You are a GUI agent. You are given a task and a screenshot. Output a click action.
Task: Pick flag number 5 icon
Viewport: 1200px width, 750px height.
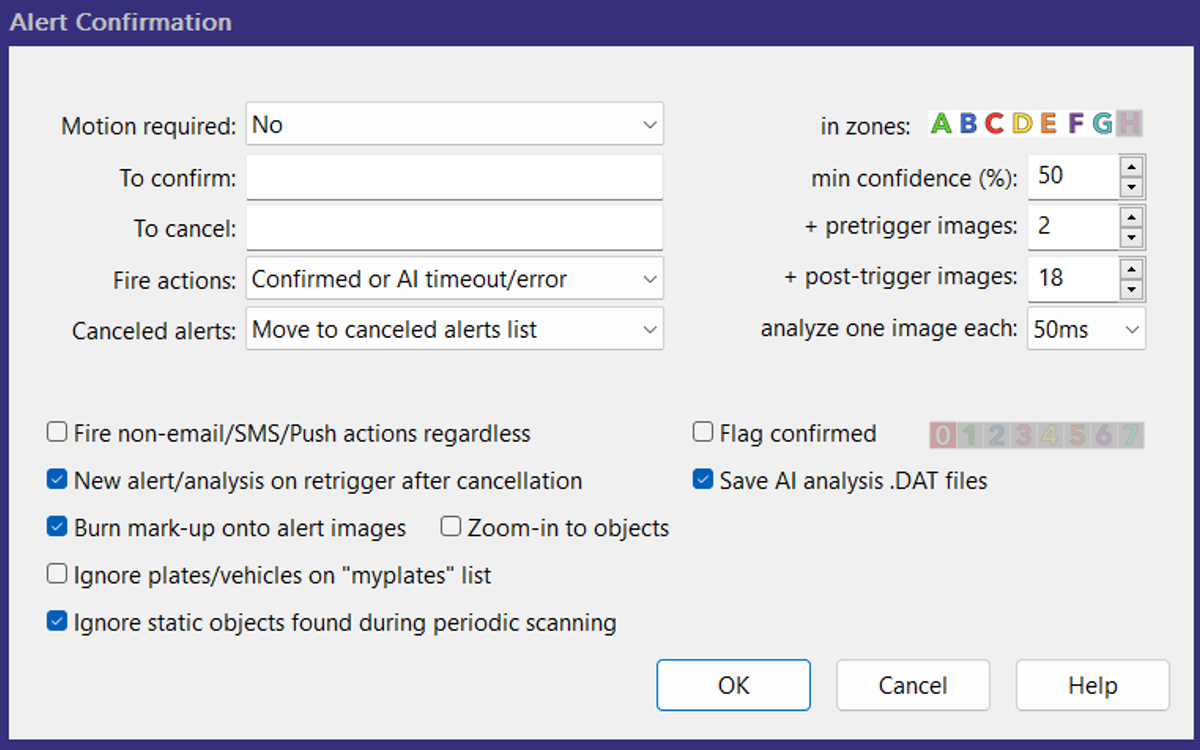1077,435
